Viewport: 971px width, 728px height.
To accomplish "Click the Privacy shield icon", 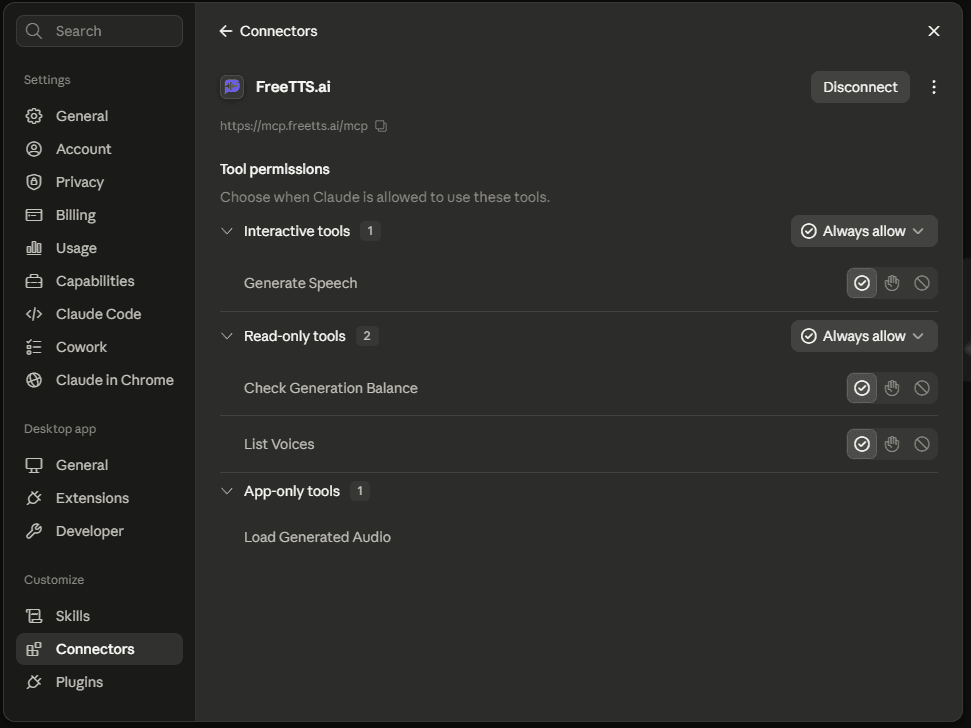I will point(34,182).
